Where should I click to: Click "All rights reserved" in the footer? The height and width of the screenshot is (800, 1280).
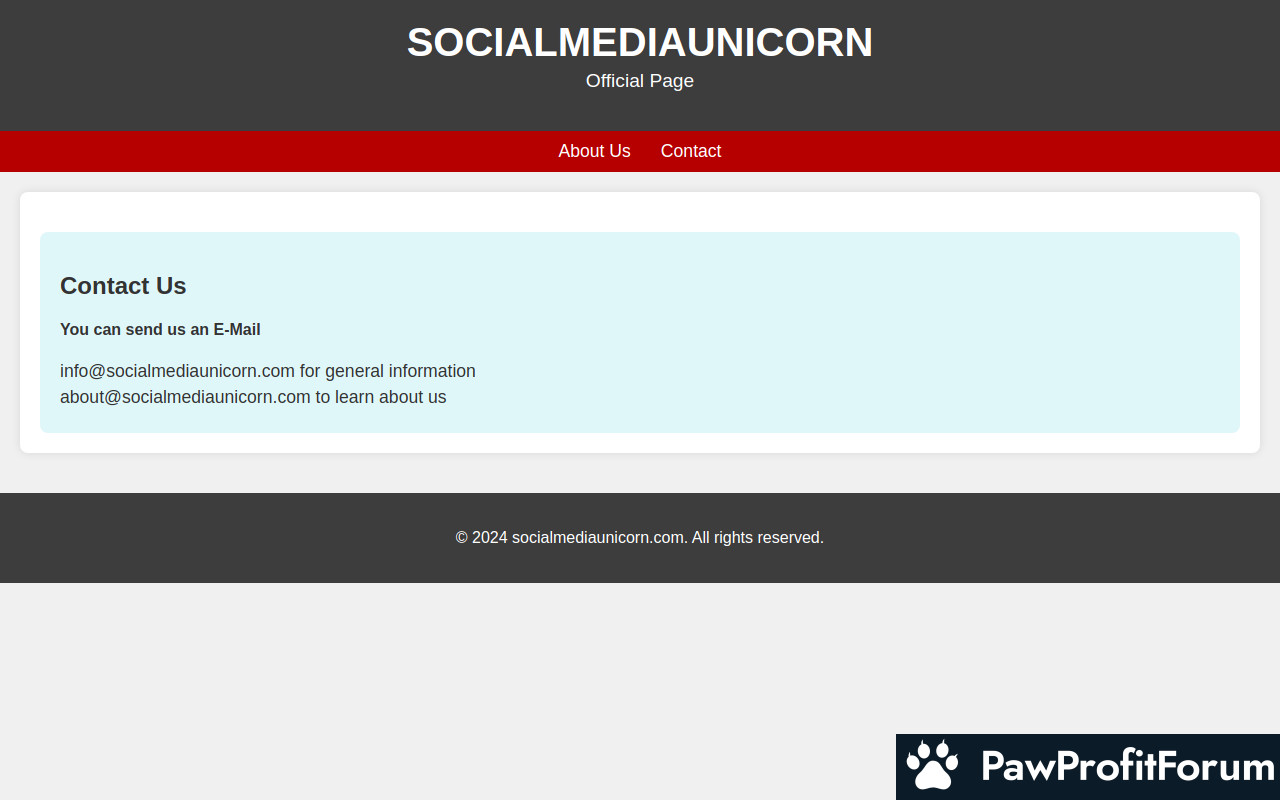click(x=757, y=538)
